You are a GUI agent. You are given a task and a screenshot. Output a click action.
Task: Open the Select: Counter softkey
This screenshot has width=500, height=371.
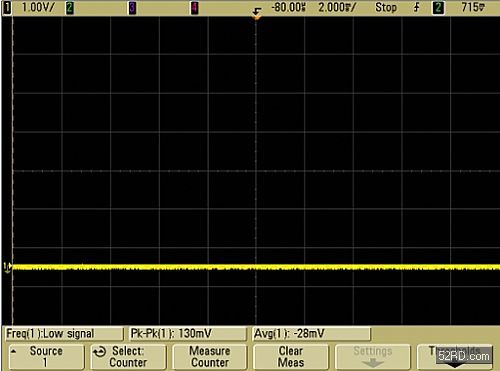click(x=128, y=357)
